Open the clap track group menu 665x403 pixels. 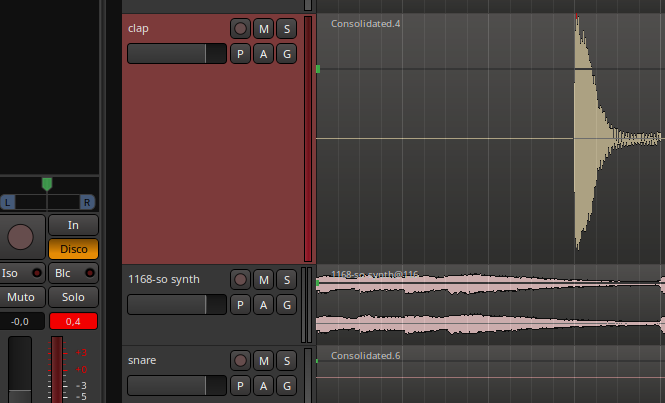pos(287,54)
